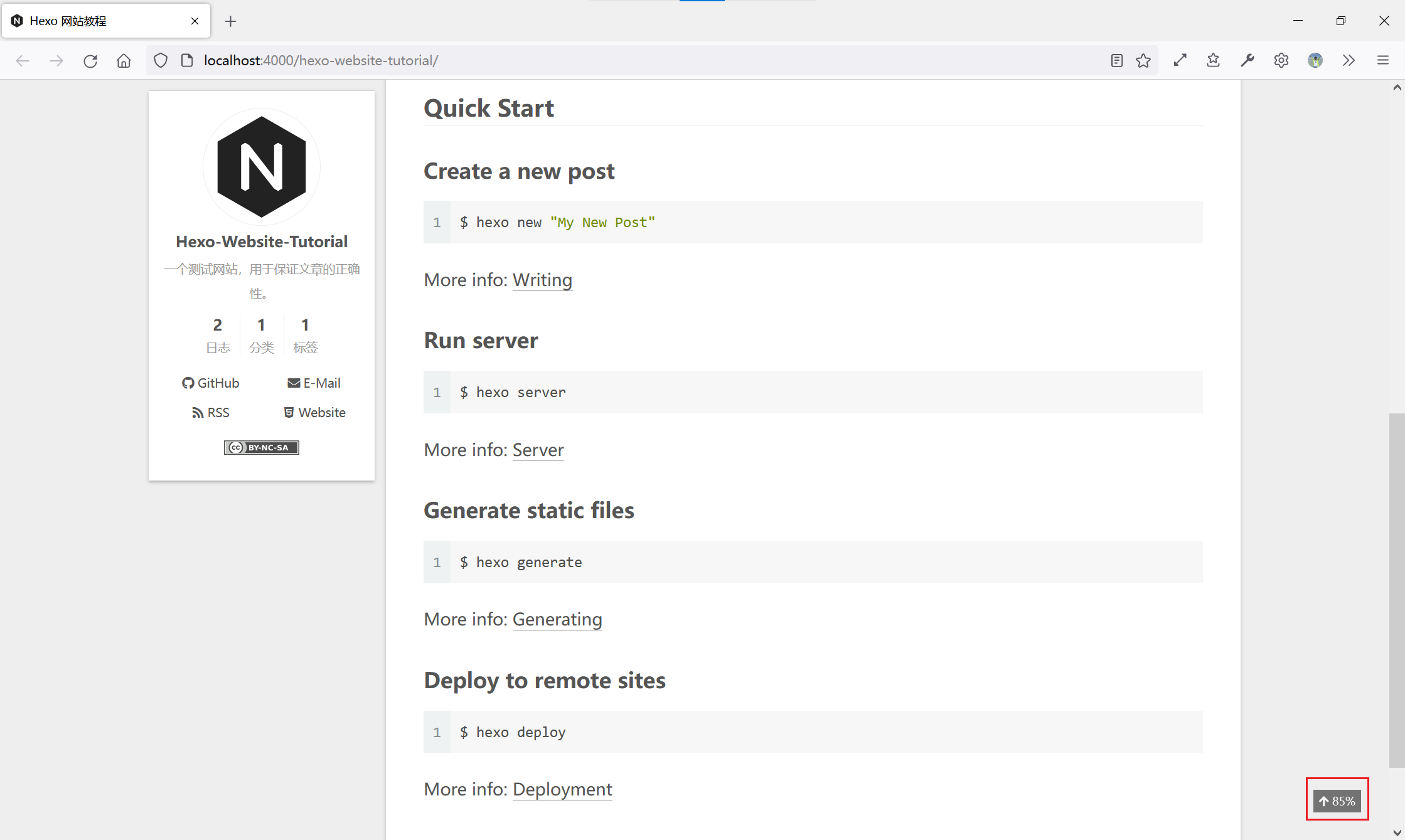This screenshot has height=840, width=1405.
Task: Click the Deployment documentation link
Action: click(562, 789)
